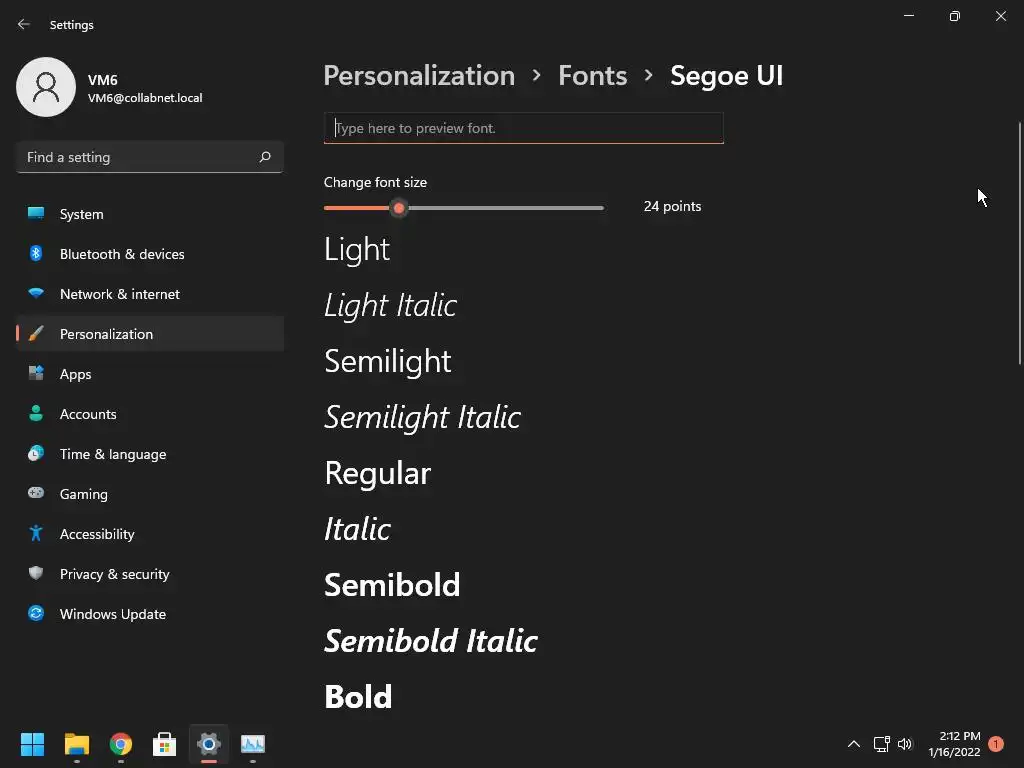Viewport: 1024px width, 768px height.
Task: Click the font size slider thumb
Action: 399,208
